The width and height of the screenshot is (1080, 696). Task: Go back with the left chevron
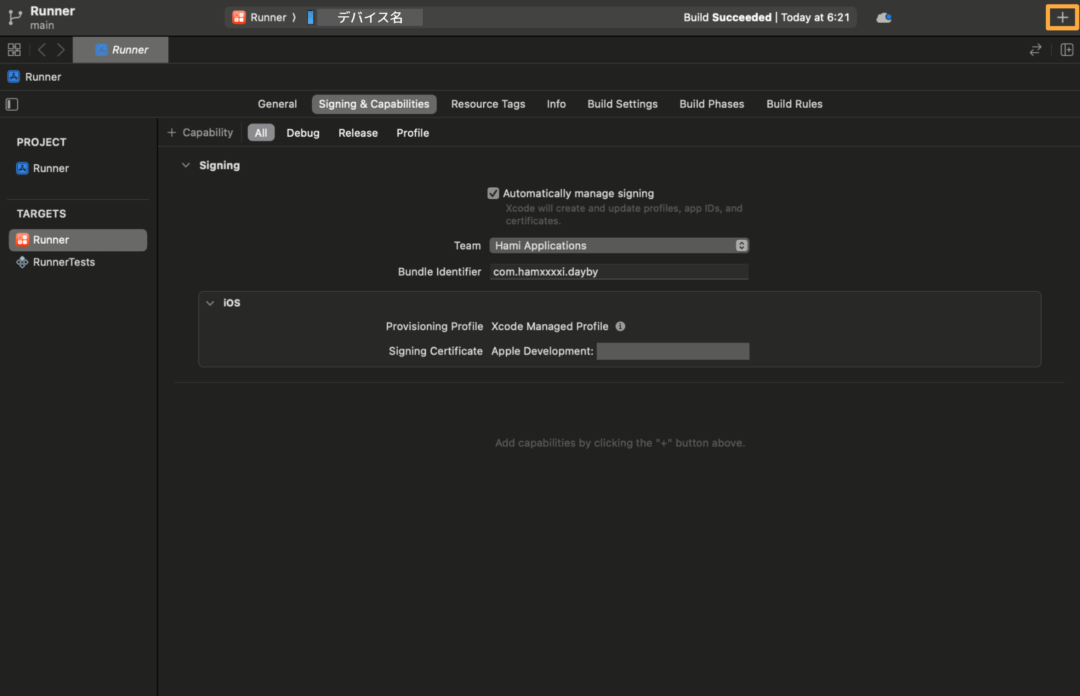pos(42,50)
